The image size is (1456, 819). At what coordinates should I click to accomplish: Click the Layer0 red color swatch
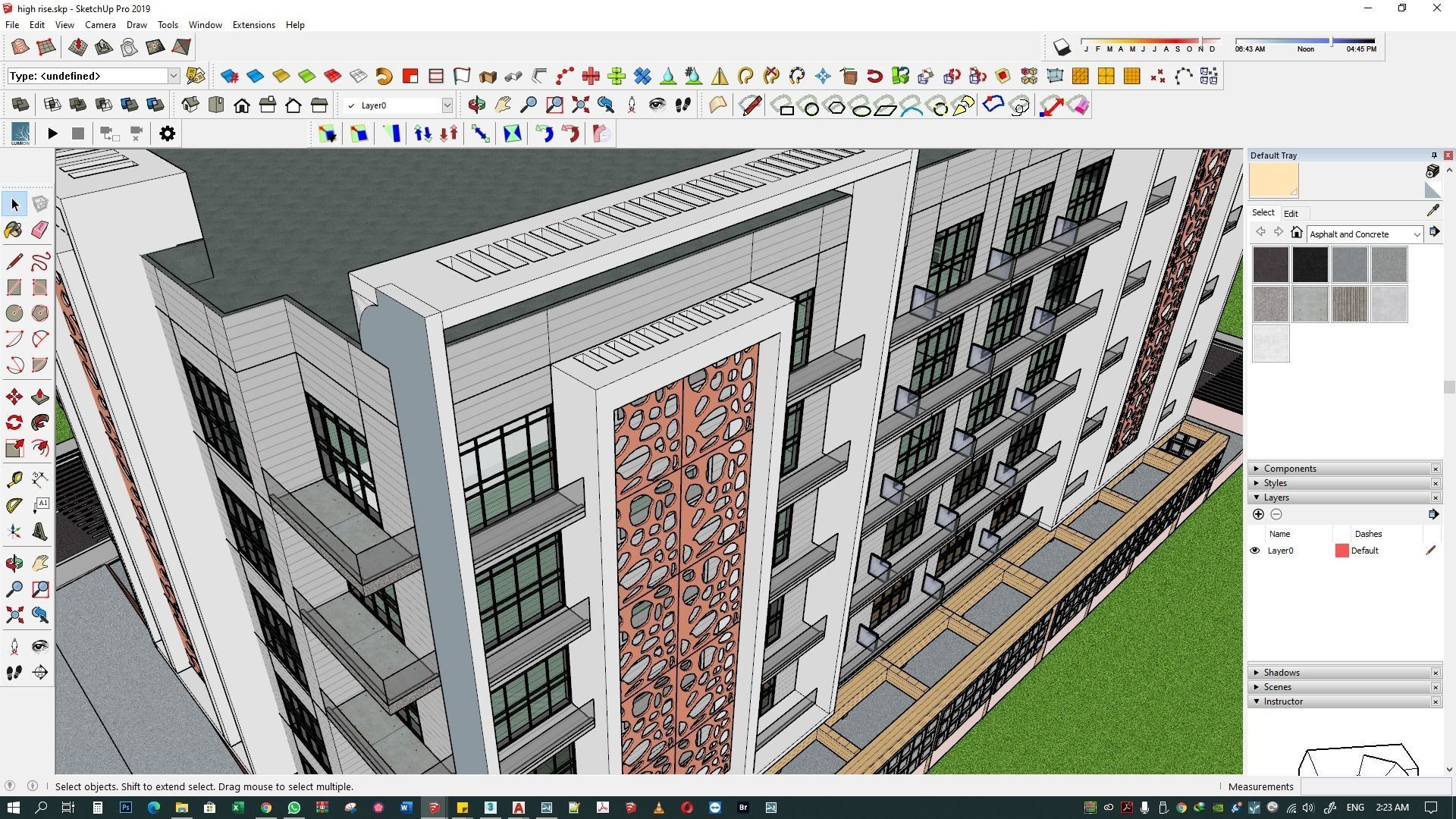point(1341,551)
